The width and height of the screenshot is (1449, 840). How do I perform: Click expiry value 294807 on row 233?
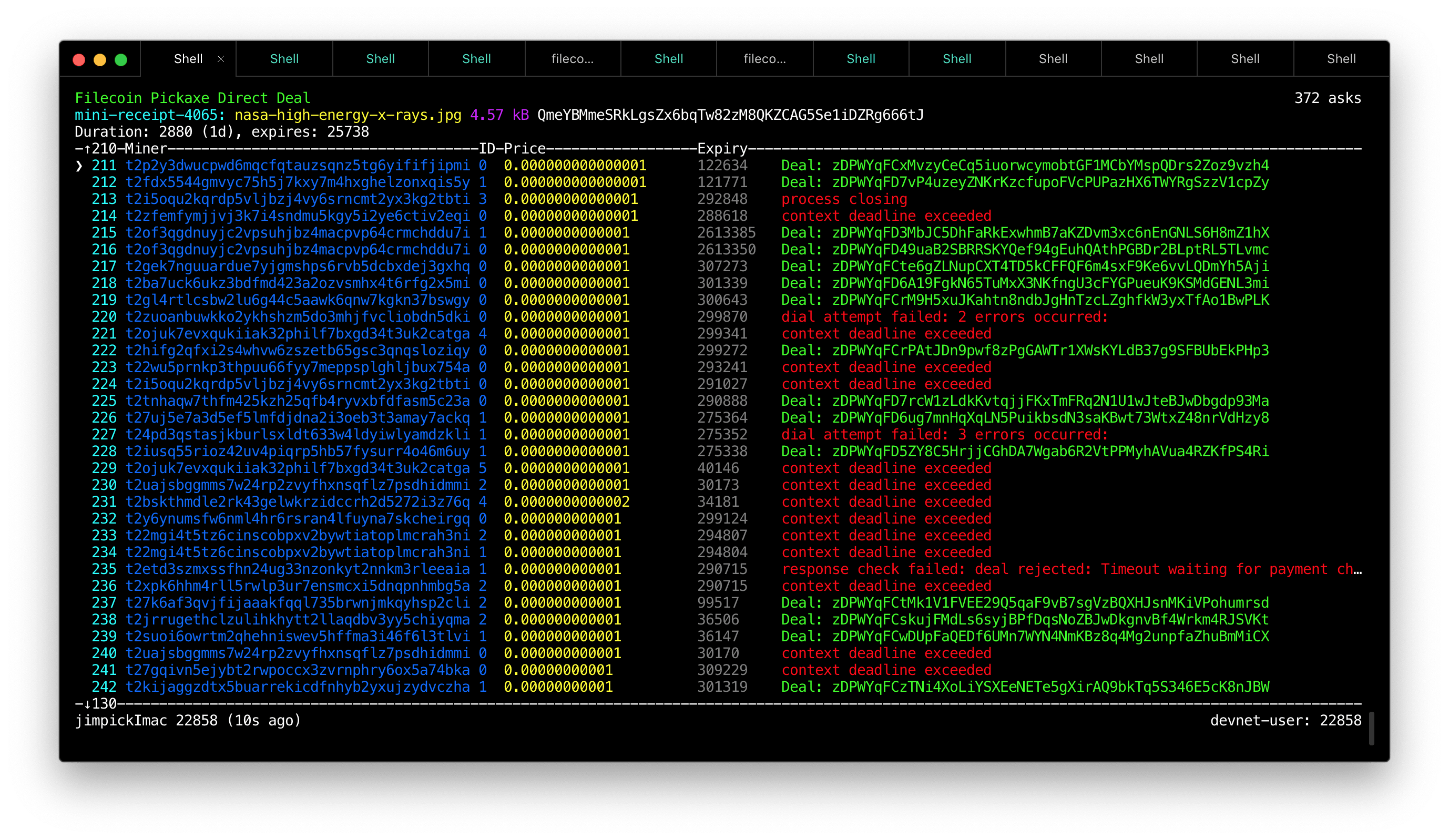point(722,535)
